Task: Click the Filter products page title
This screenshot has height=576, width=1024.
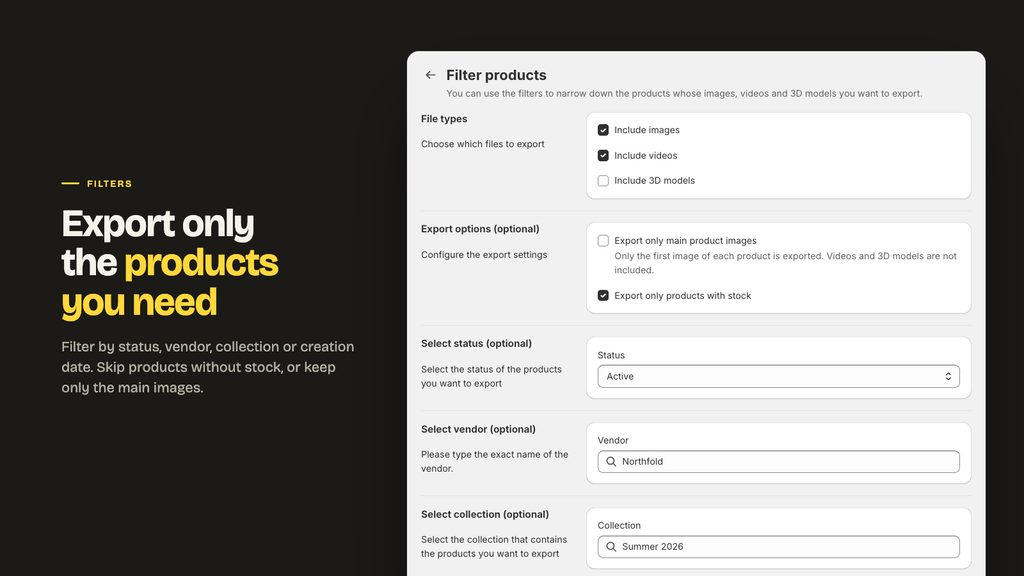Action: (496, 75)
